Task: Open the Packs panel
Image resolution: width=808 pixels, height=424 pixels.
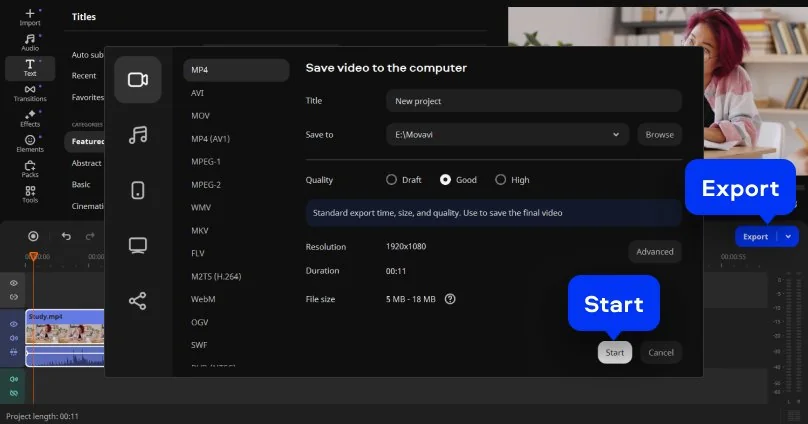Action: pyautogui.click(x=30, y=169)
